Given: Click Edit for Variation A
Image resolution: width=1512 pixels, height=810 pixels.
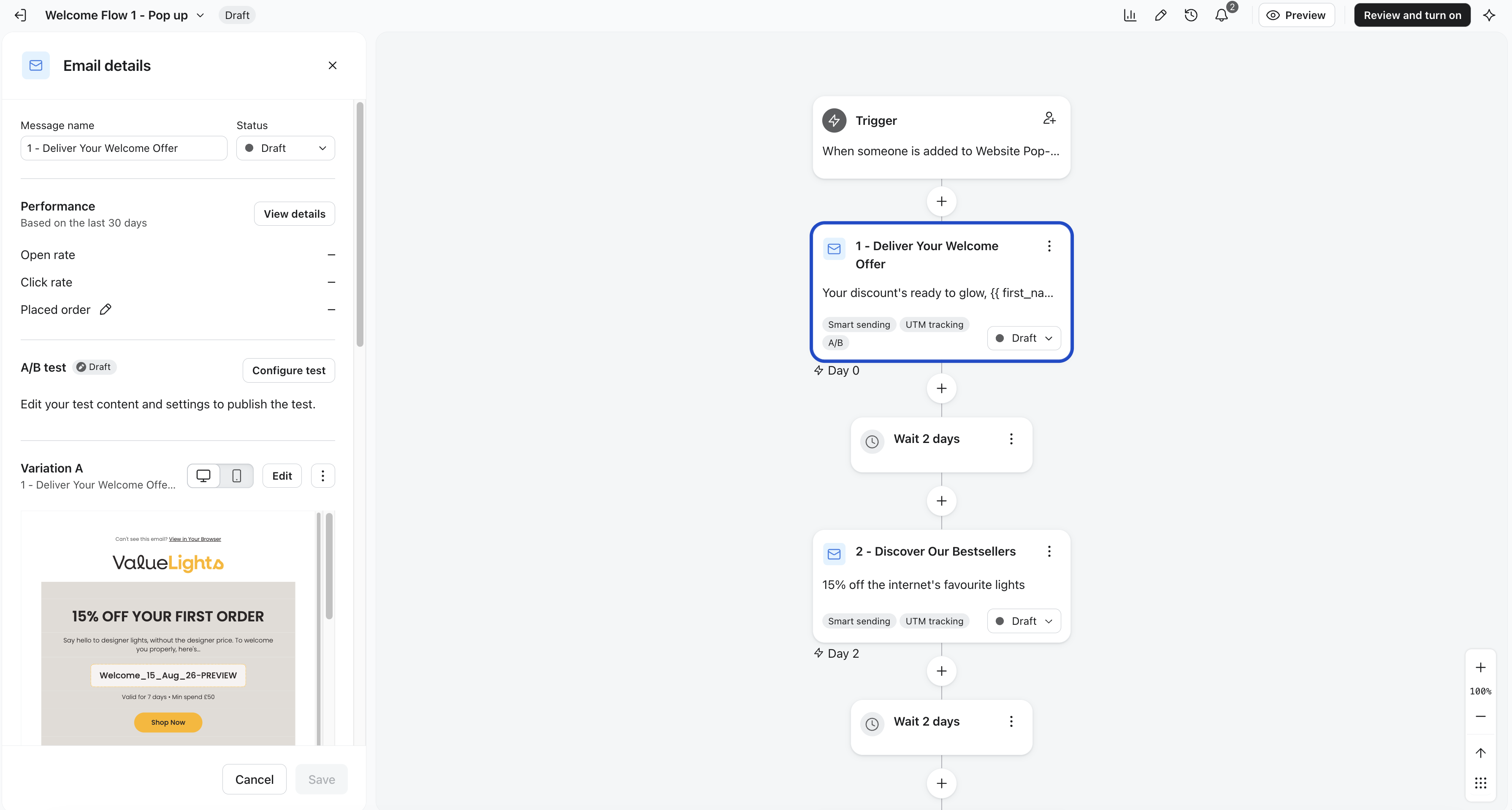Looking at the screenshot, I should pyautogui.click(x=282, y=476).
